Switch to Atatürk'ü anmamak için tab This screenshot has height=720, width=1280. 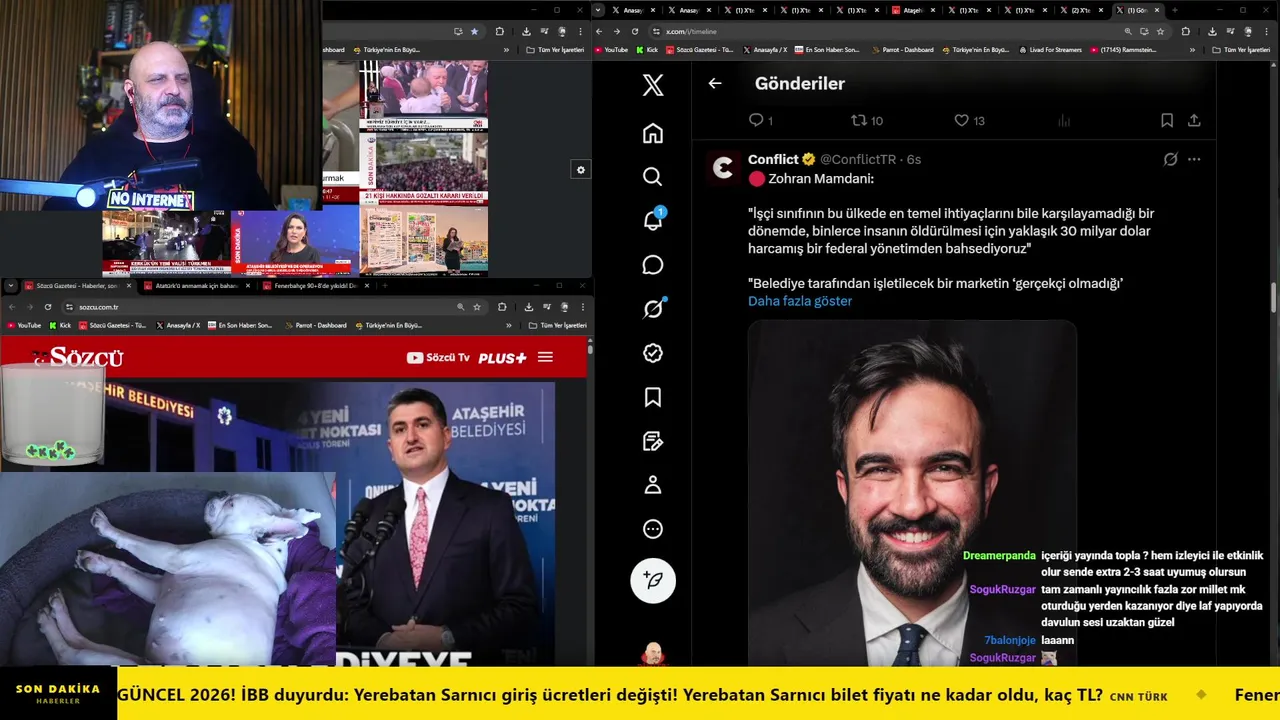point(197,285)
